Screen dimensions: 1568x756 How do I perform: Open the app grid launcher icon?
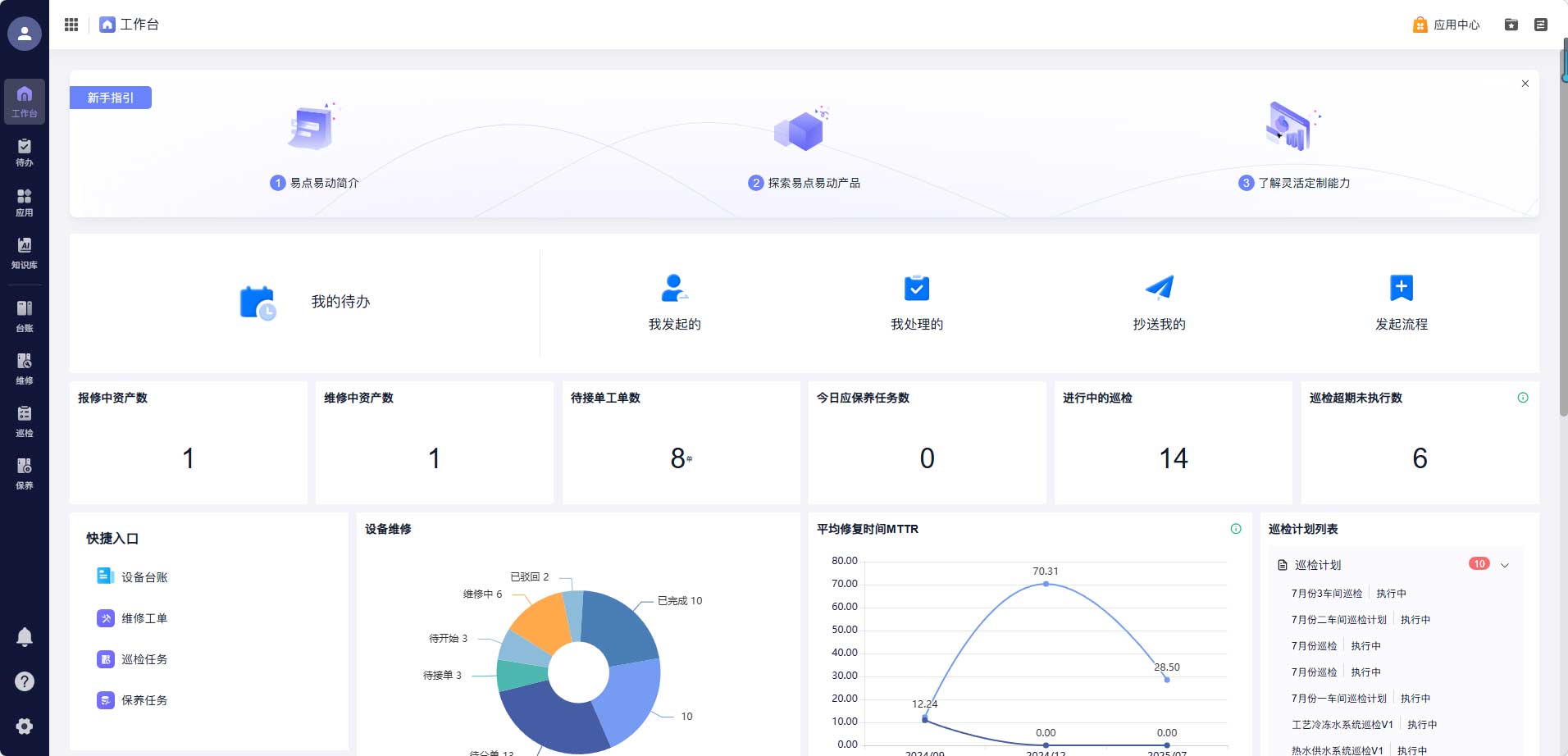71,25
